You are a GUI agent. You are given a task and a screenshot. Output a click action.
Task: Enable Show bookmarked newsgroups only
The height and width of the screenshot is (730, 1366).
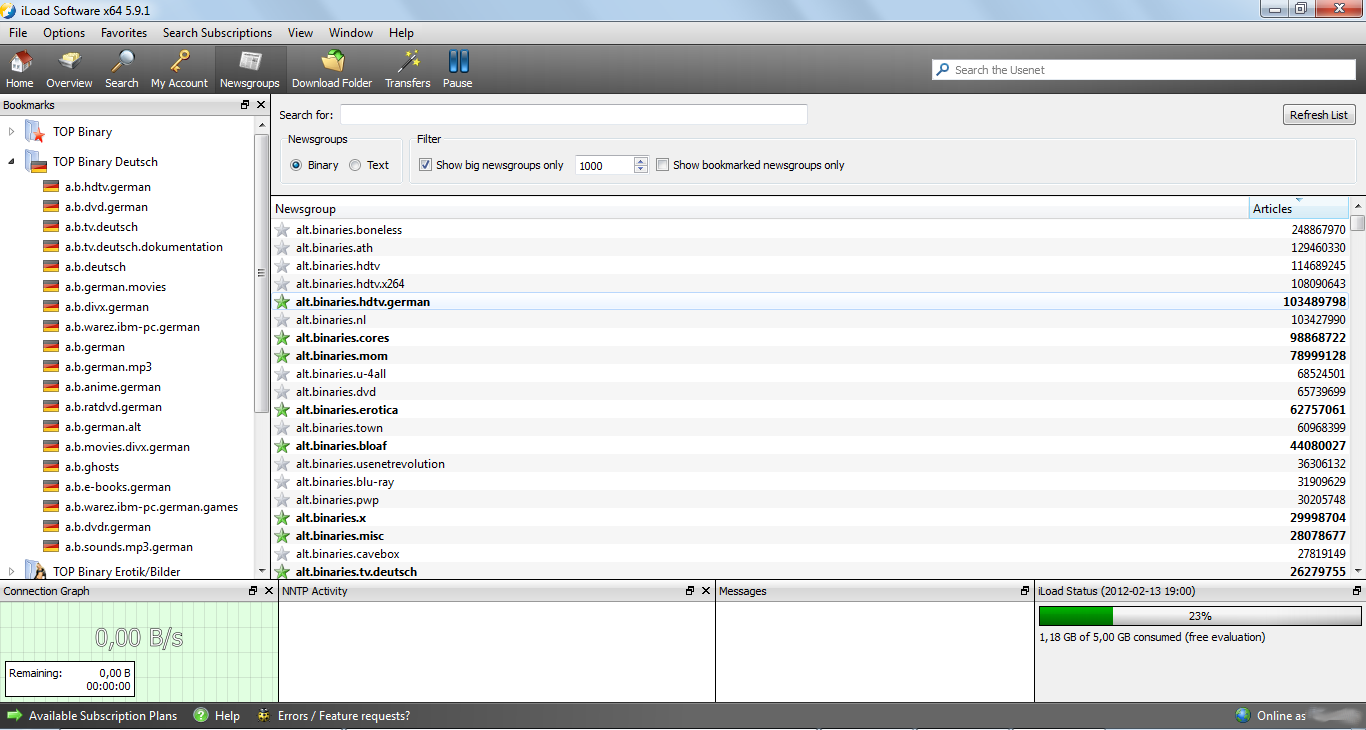[x=662, y=164]
